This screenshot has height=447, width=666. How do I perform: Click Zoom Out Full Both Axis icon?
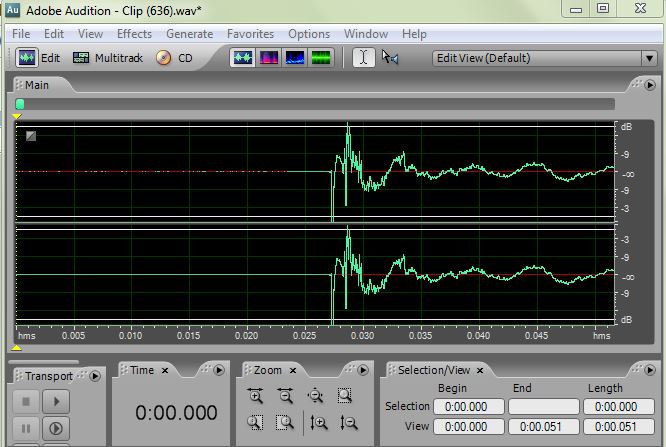315,396
